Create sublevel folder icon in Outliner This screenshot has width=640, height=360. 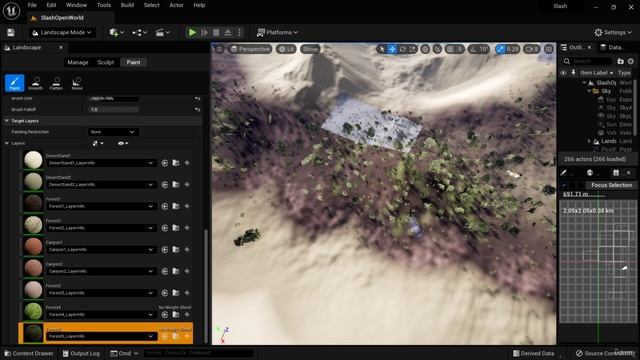[x=620, y=61]
